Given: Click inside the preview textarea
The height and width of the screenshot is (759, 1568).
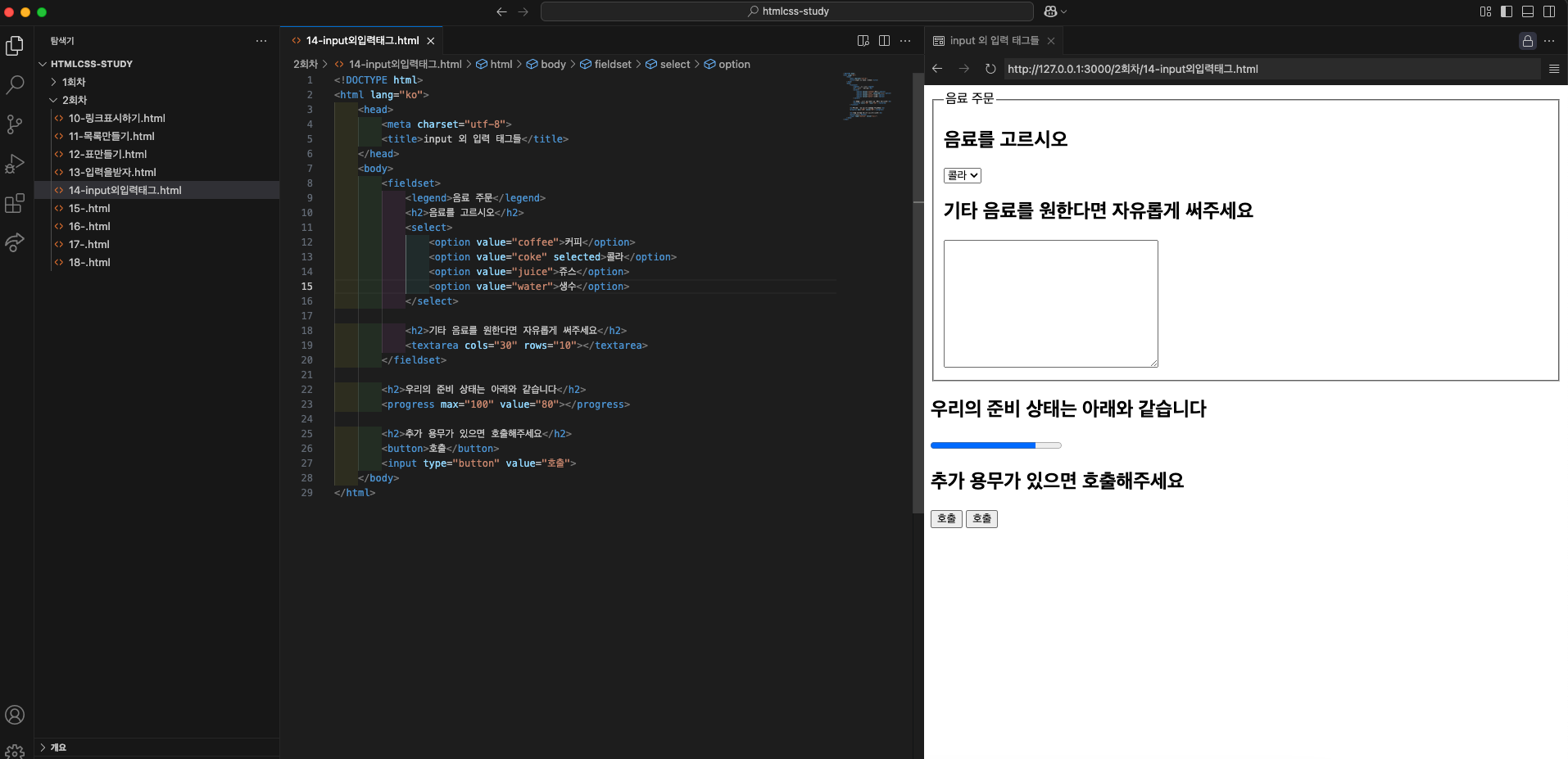Looking at the screenshot, I should [1051, 304].
